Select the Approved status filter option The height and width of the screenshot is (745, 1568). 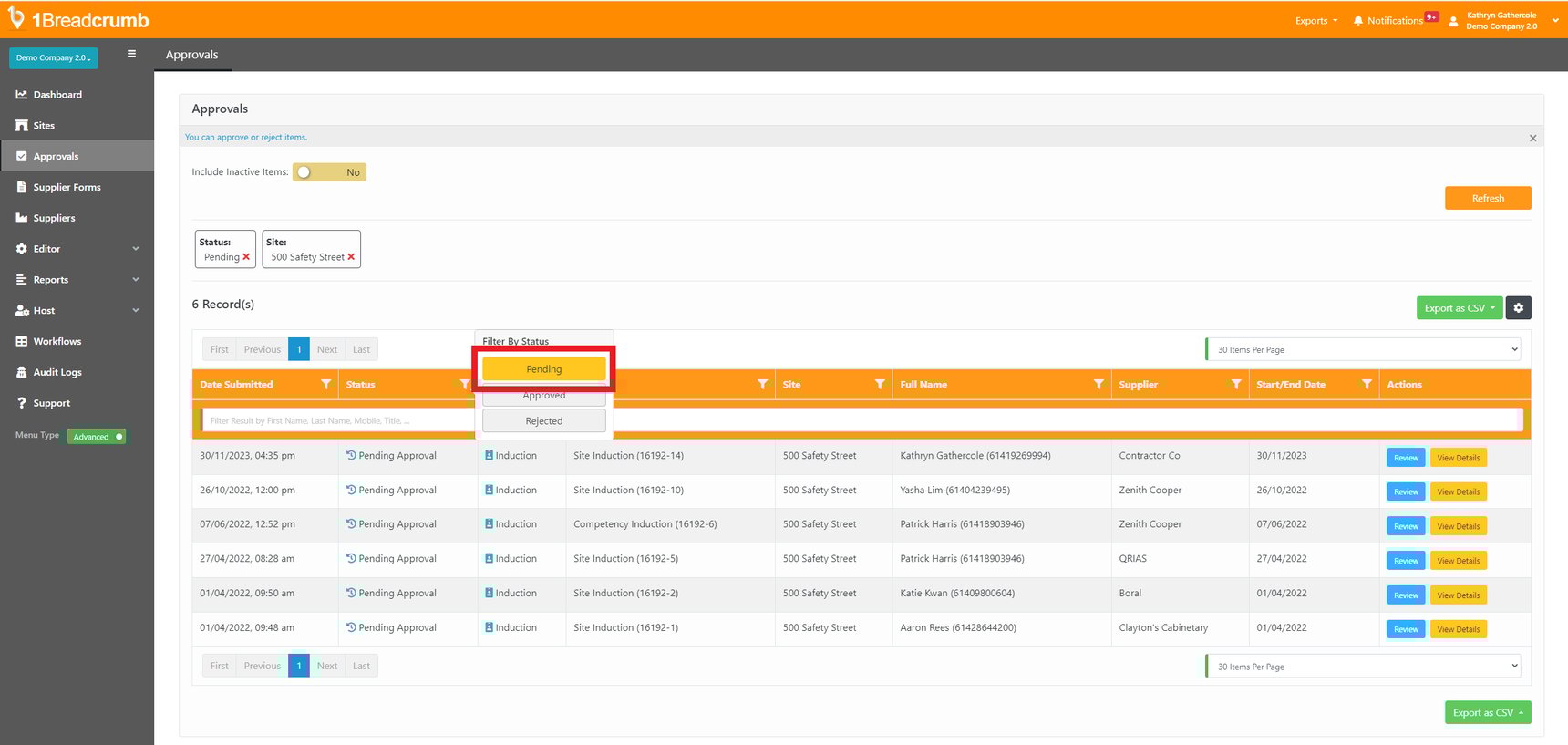[543, 397]
